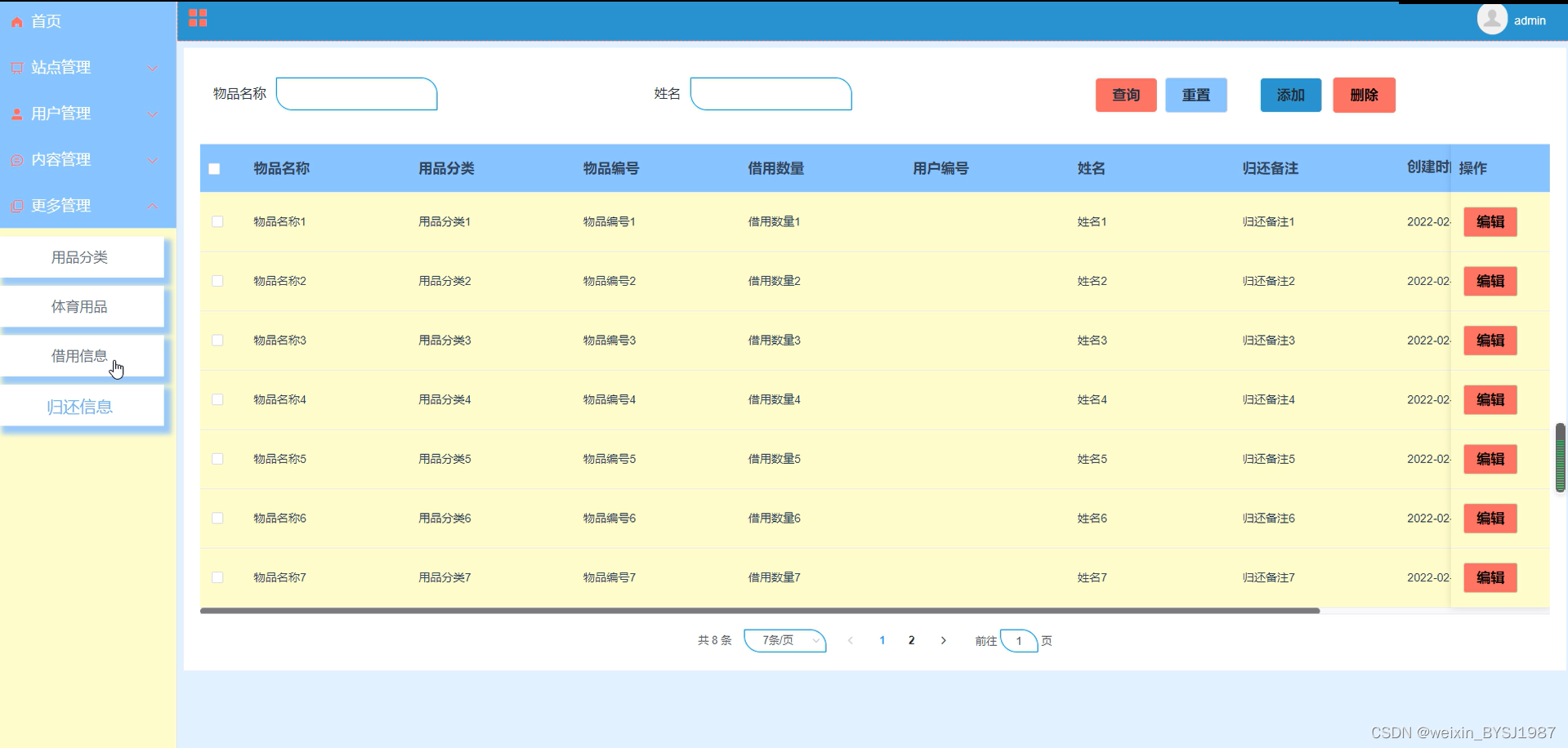Tick the checkbox for 物品名称6 row
Screen dimensions: 1568x748
(x=217, y=518)
